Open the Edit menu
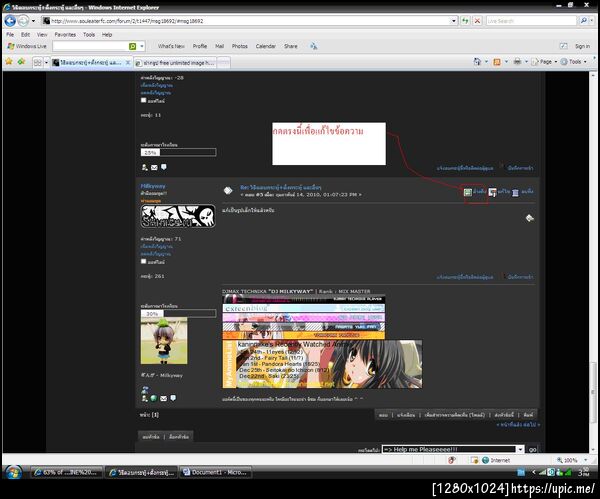The image size is (600, 499). tap(25, 34)
